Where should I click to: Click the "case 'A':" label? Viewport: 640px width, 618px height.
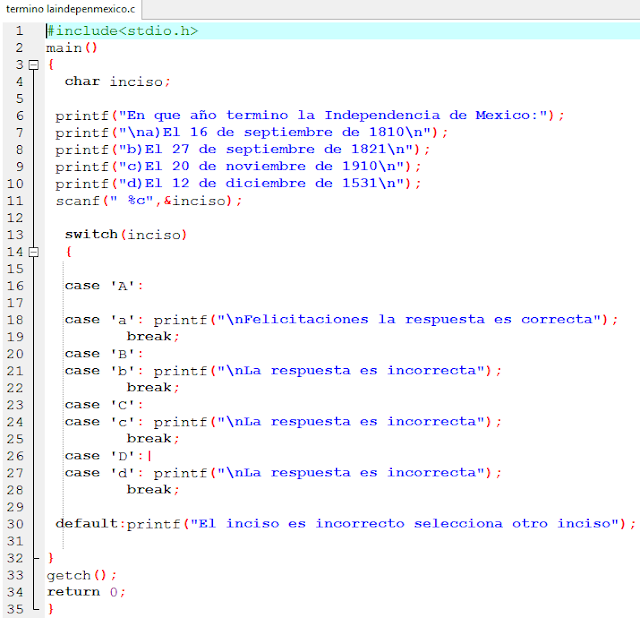(x=104, y=286)
